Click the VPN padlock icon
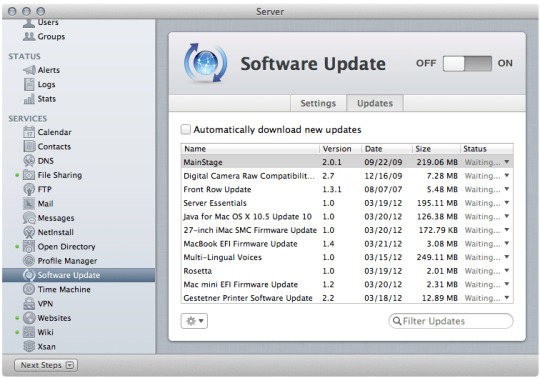Viewport: 540px width, 378px height. 29,304
